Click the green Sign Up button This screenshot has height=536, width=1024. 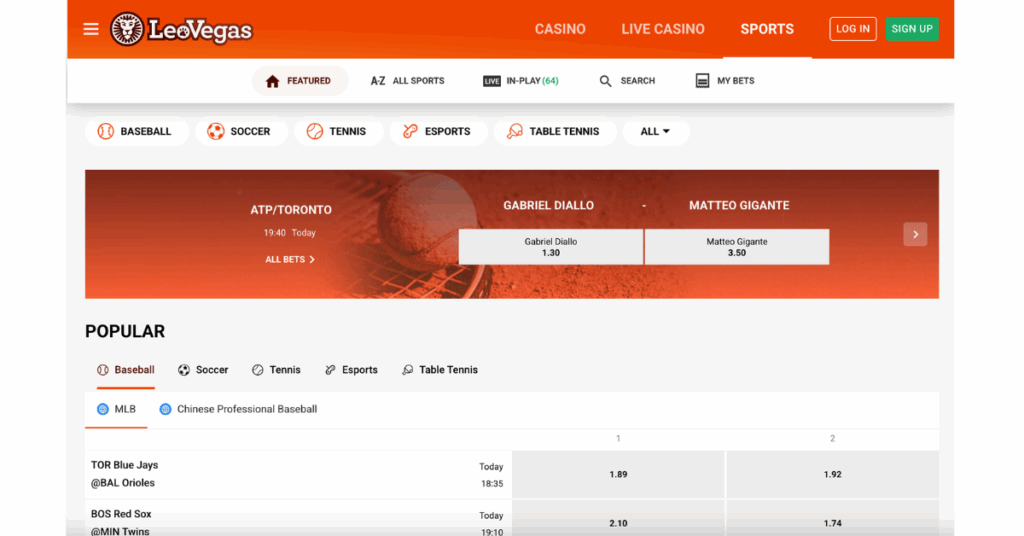click(x=912, y=29)
